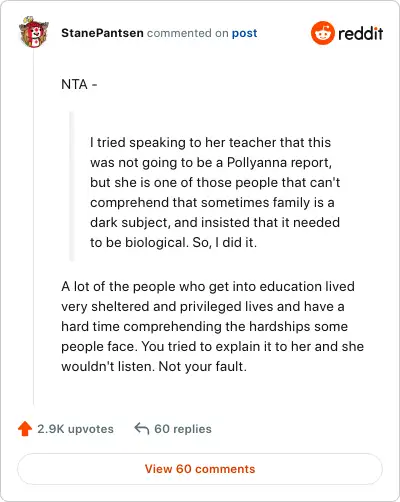This screenshot has height=502, width=400.
Task: Click the gray blockquote bar
Action: 71,186
